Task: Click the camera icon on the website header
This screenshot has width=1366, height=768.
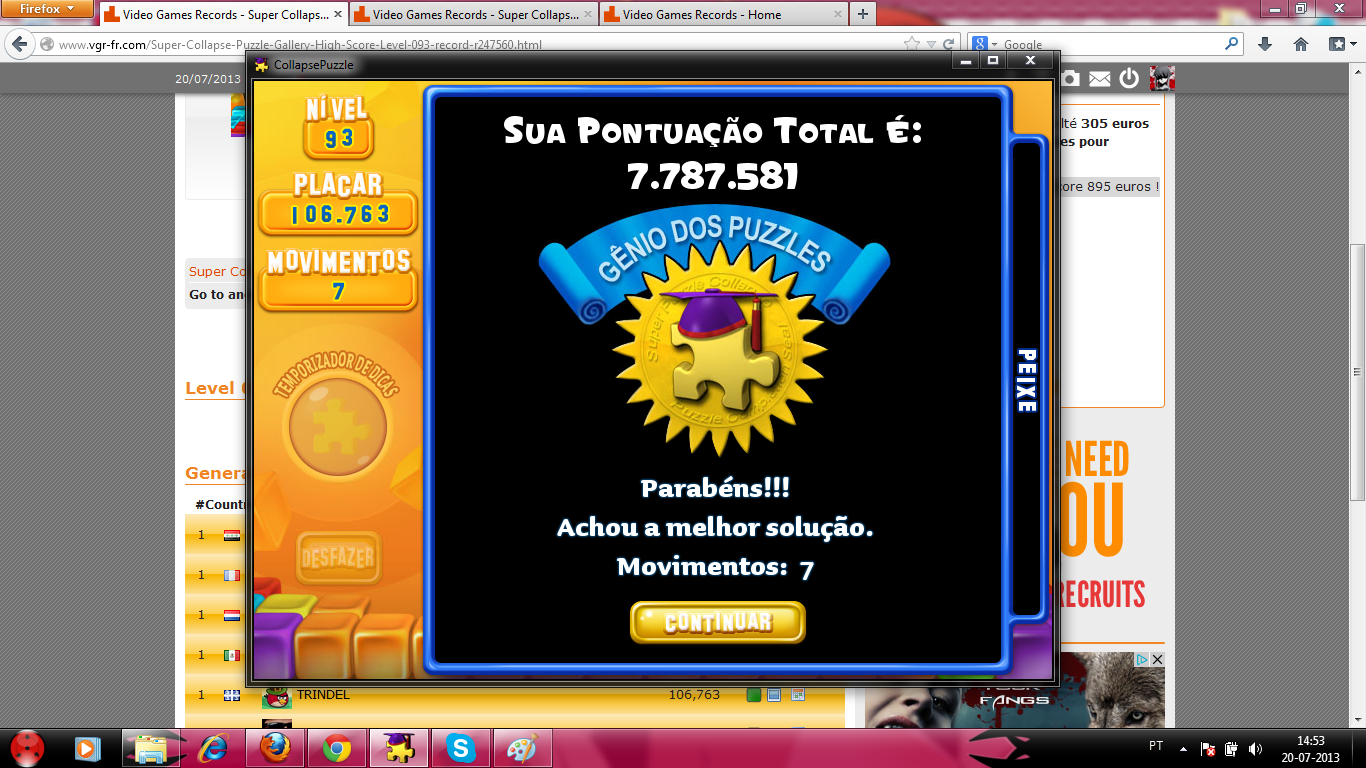Action: coord(1070,79)
